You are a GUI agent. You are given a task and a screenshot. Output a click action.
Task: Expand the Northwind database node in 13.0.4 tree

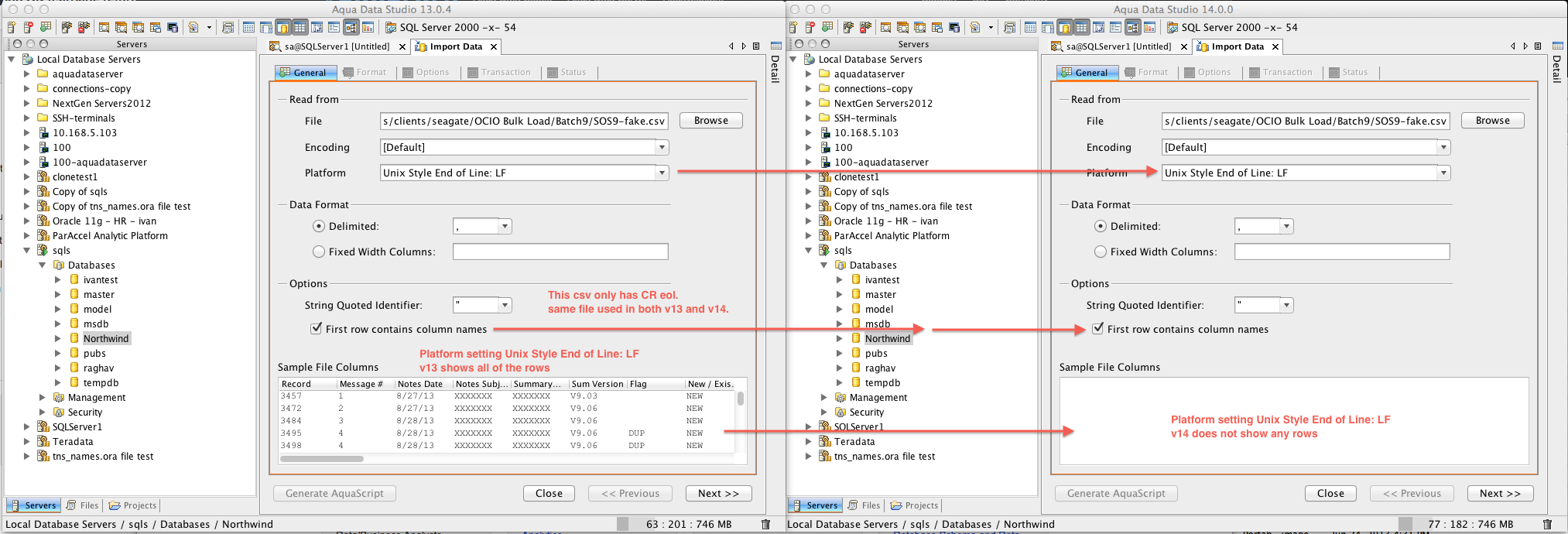tap(57, 338)
